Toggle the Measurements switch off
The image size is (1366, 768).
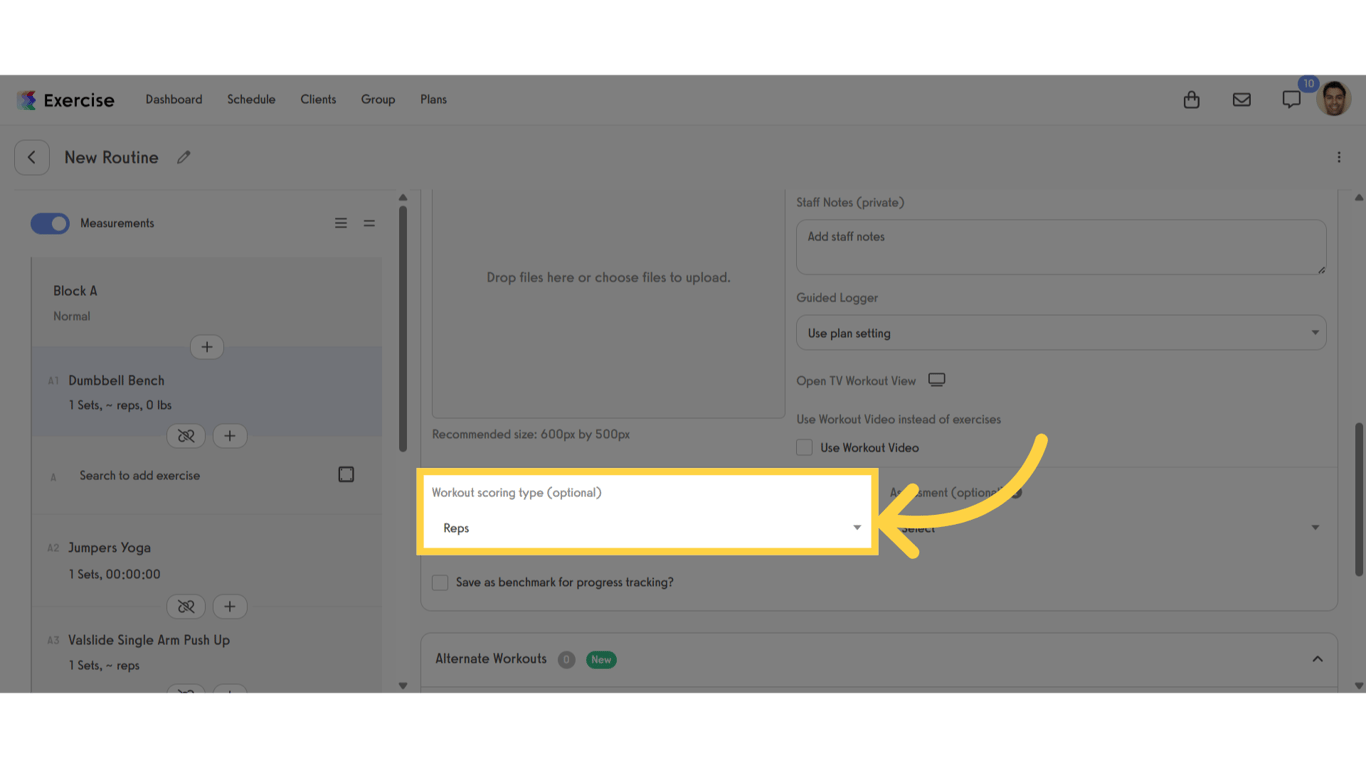pyautogui.click(x=50, y=223)
